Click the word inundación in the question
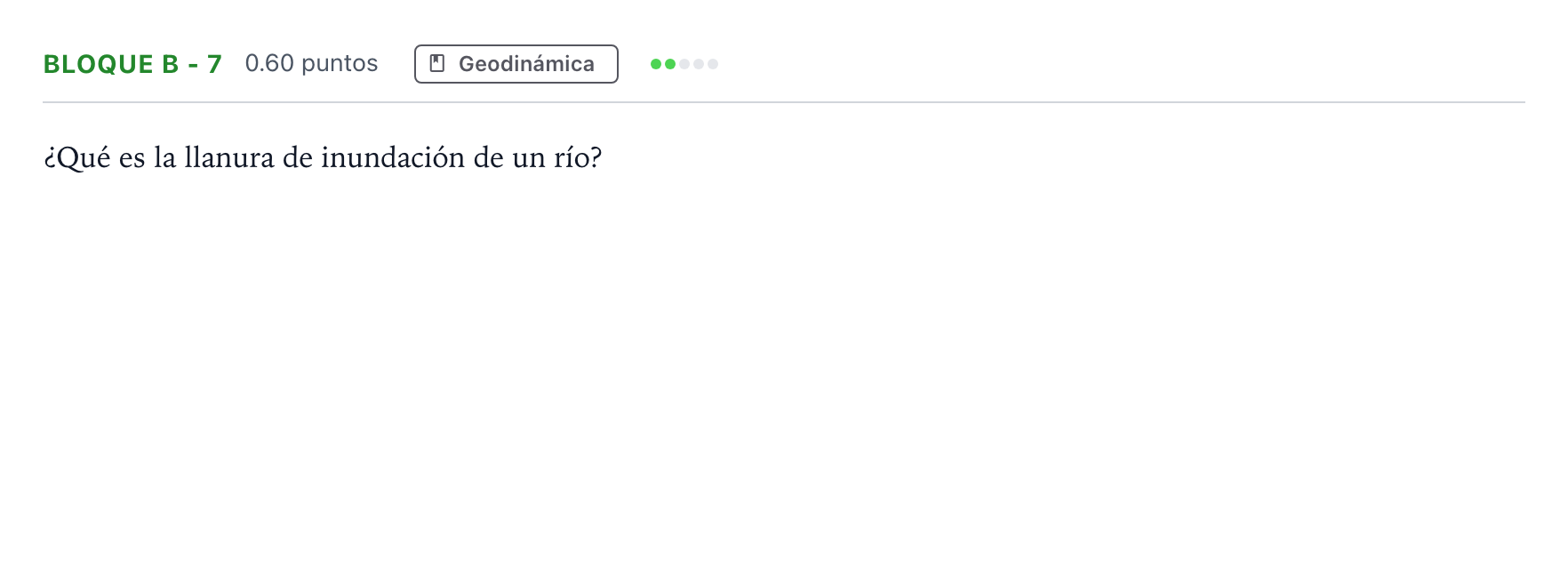Viewport: 1568px width, 585px height. click(x=393, y=157)
